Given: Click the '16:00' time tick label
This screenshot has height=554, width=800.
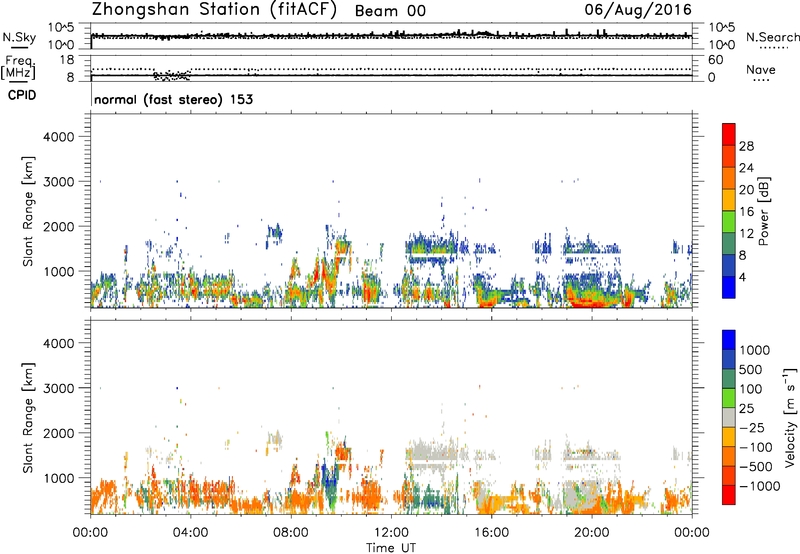Looking at the screenshot, I should (491, 533).
